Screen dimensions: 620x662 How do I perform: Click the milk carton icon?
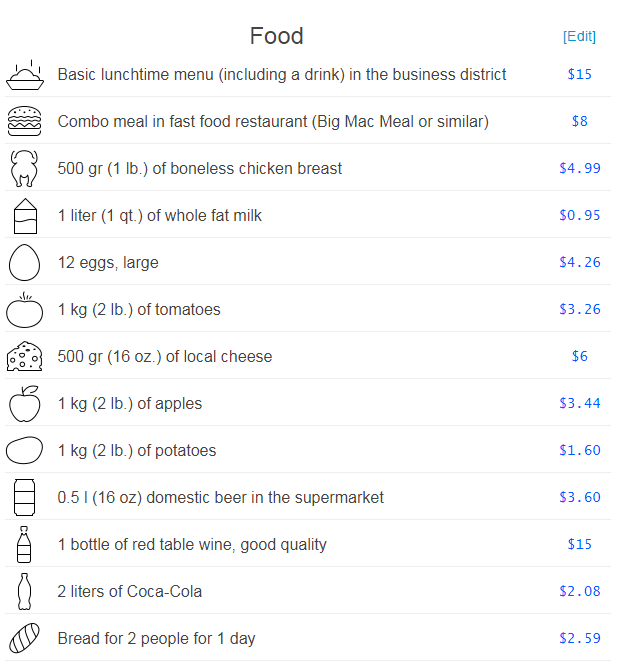click(x=25, y=216)
